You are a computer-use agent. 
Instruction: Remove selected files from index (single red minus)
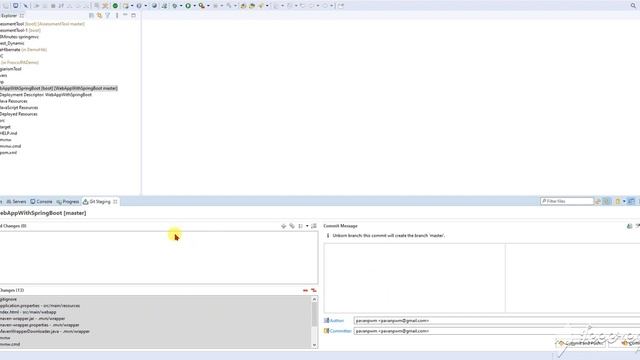point(305,290)
